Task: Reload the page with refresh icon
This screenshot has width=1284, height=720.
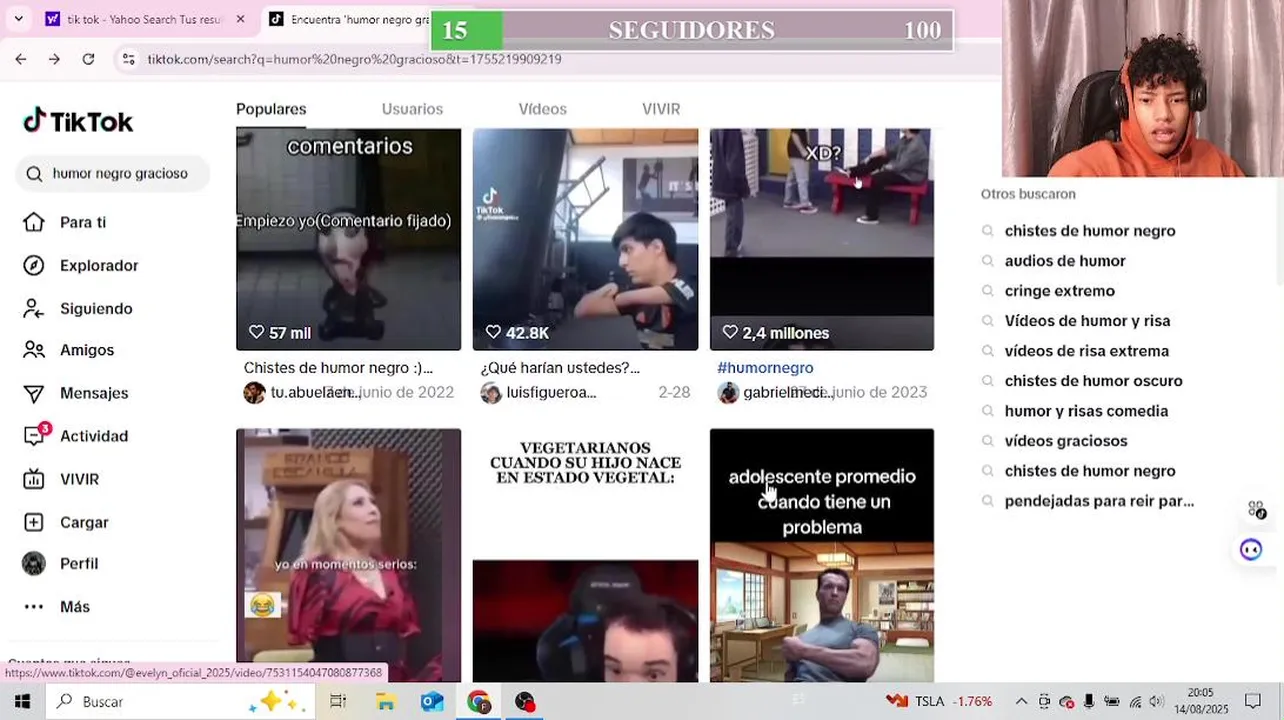Action: click(x=88, y=59)
